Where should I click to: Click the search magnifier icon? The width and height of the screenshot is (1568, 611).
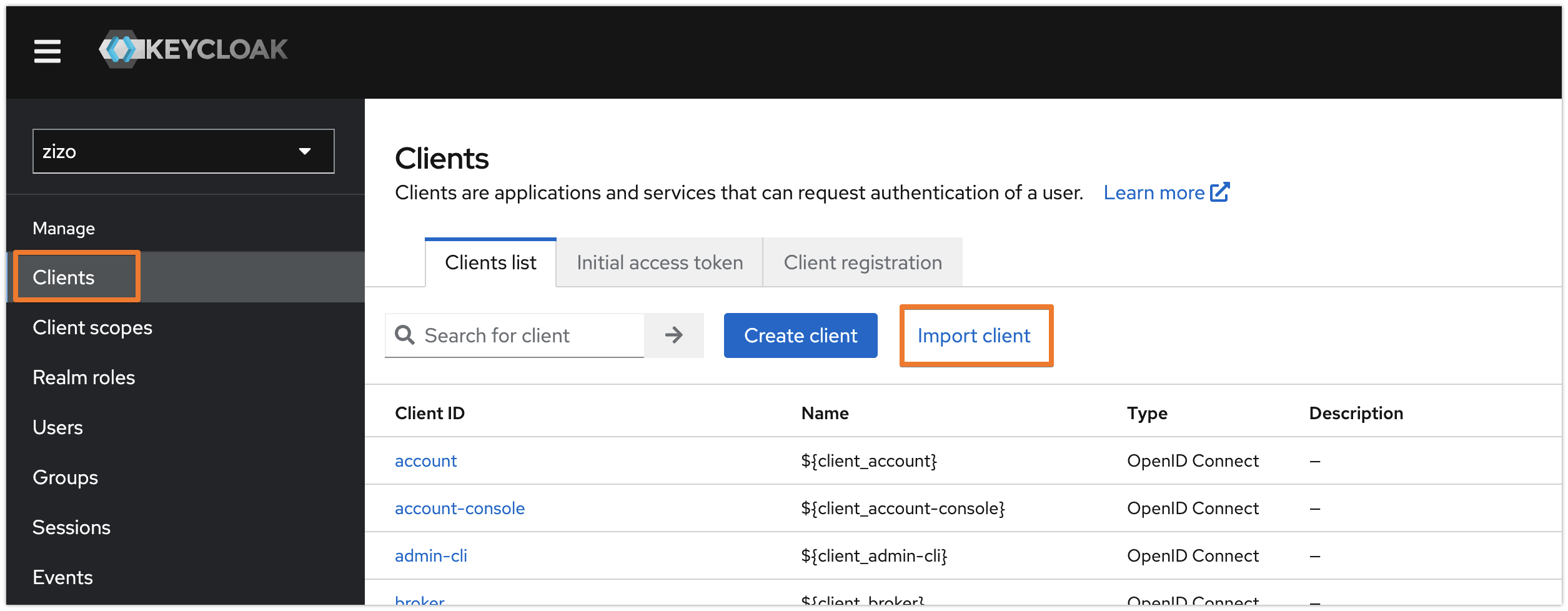point(405,335)
